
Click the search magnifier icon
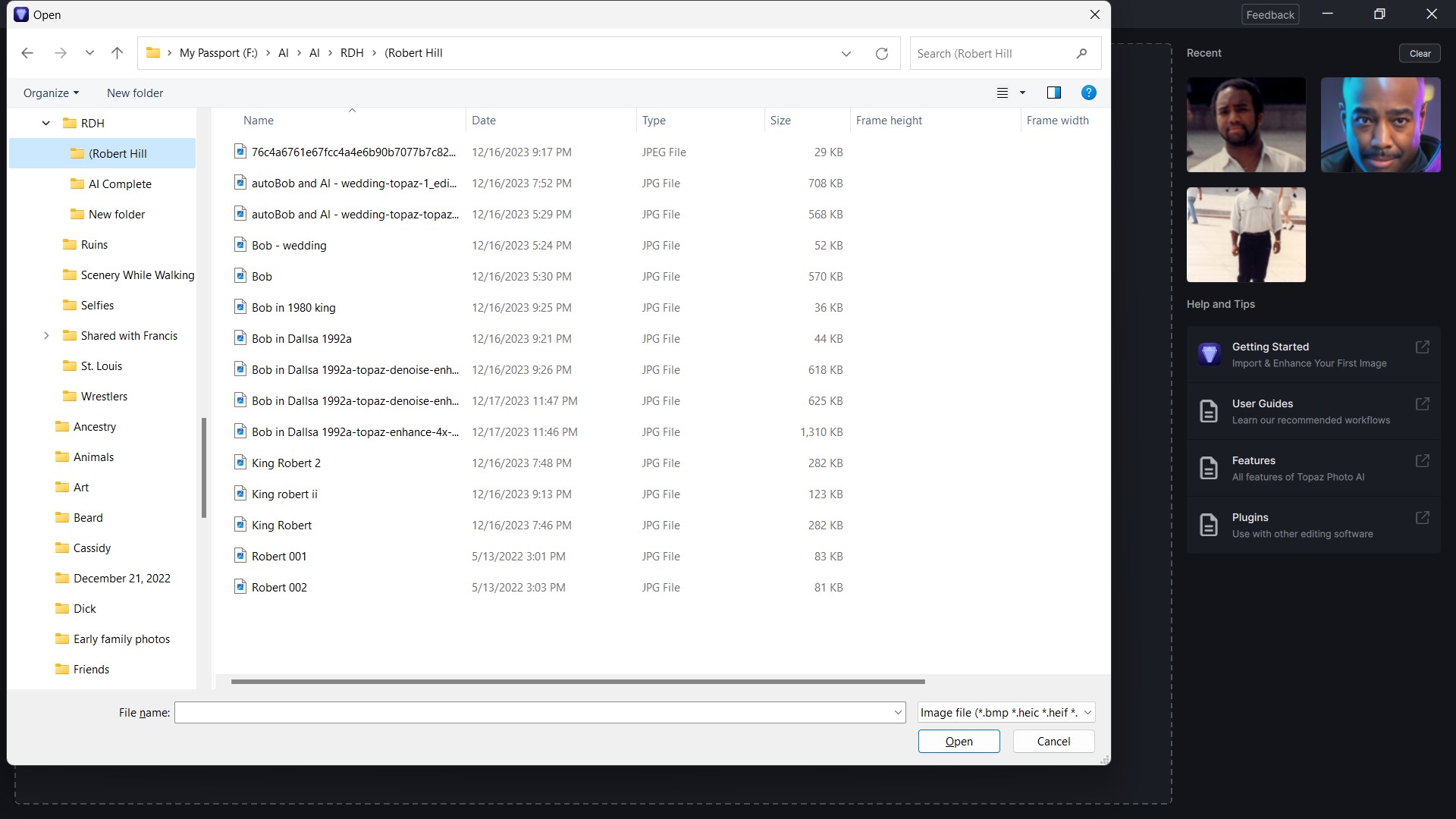1081,53
